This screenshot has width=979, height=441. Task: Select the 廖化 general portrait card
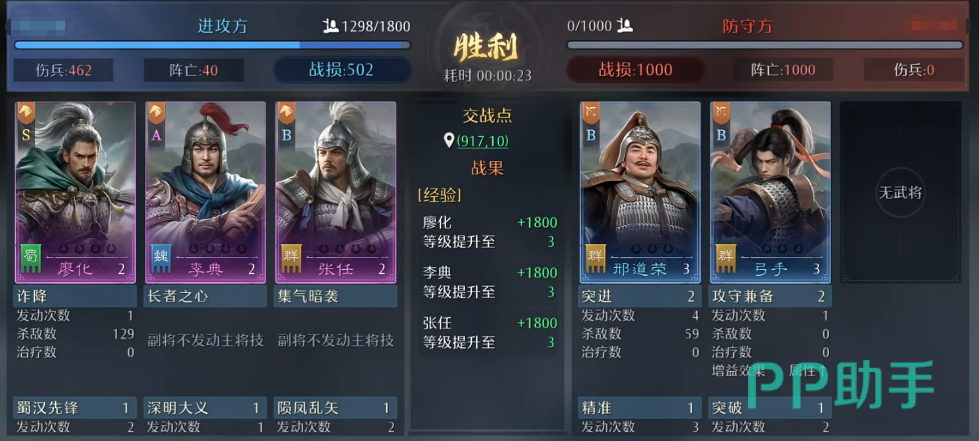[x=75, y=192]
